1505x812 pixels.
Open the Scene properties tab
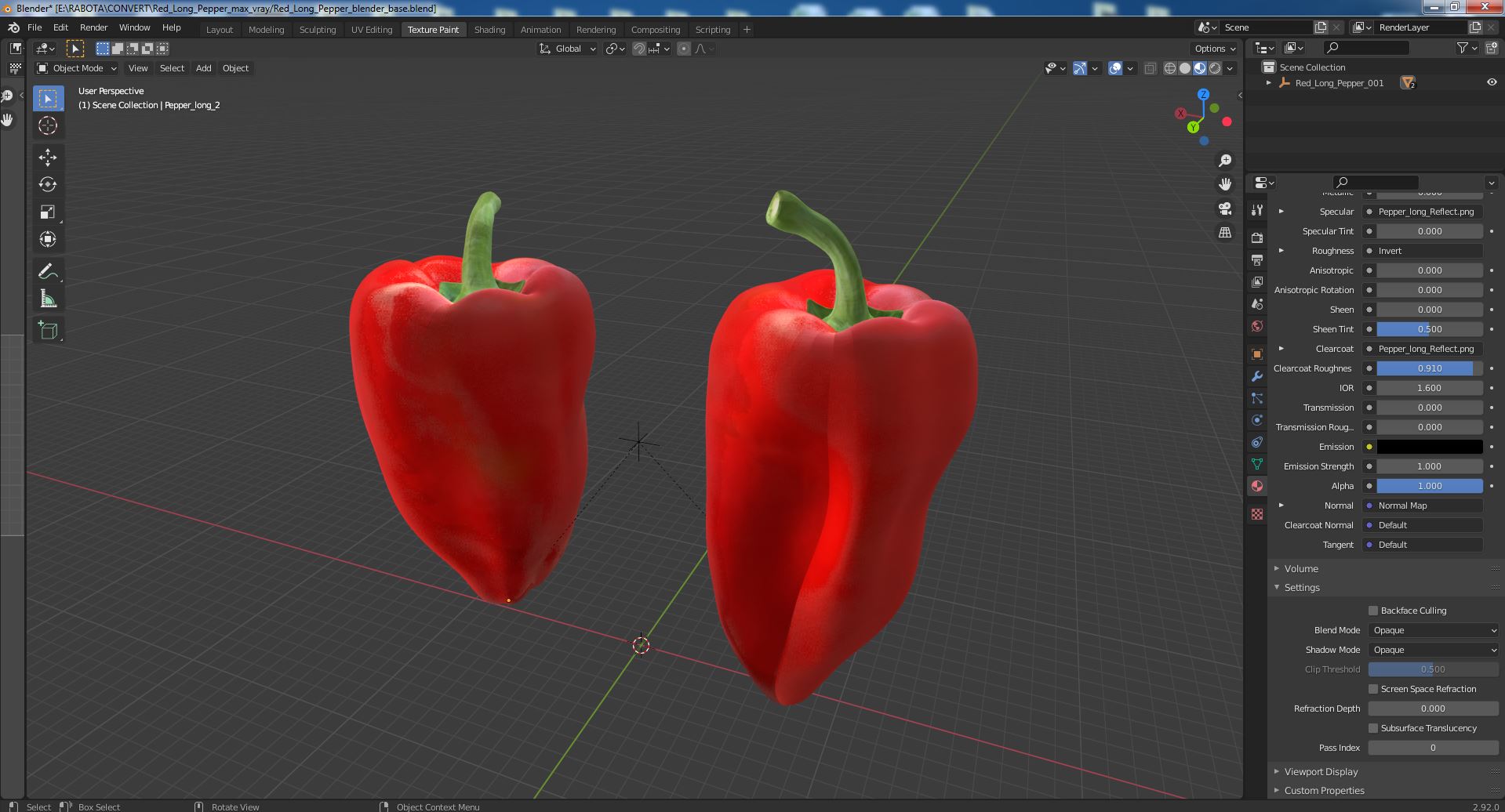[1257, 303]
